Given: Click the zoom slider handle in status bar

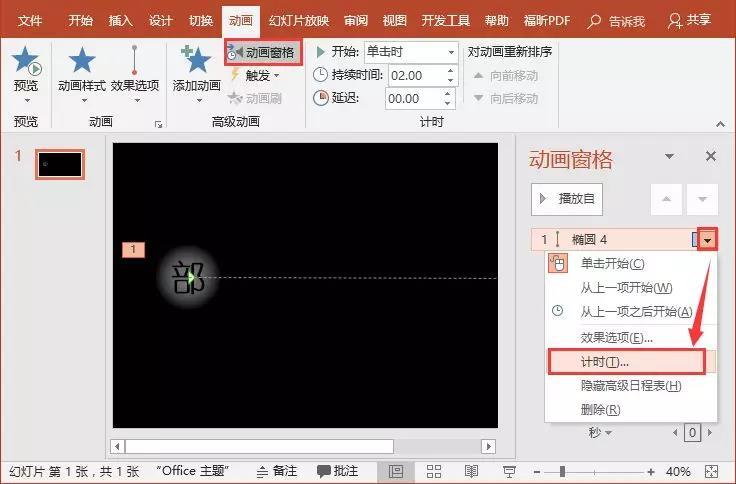Looking at the screenshot, I should tap(562, 471).
